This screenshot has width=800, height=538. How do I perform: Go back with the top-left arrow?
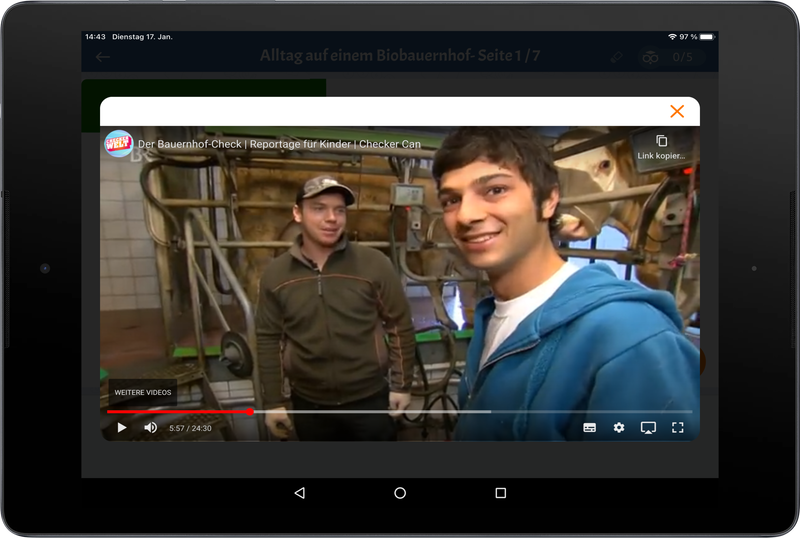coord(102,57)
